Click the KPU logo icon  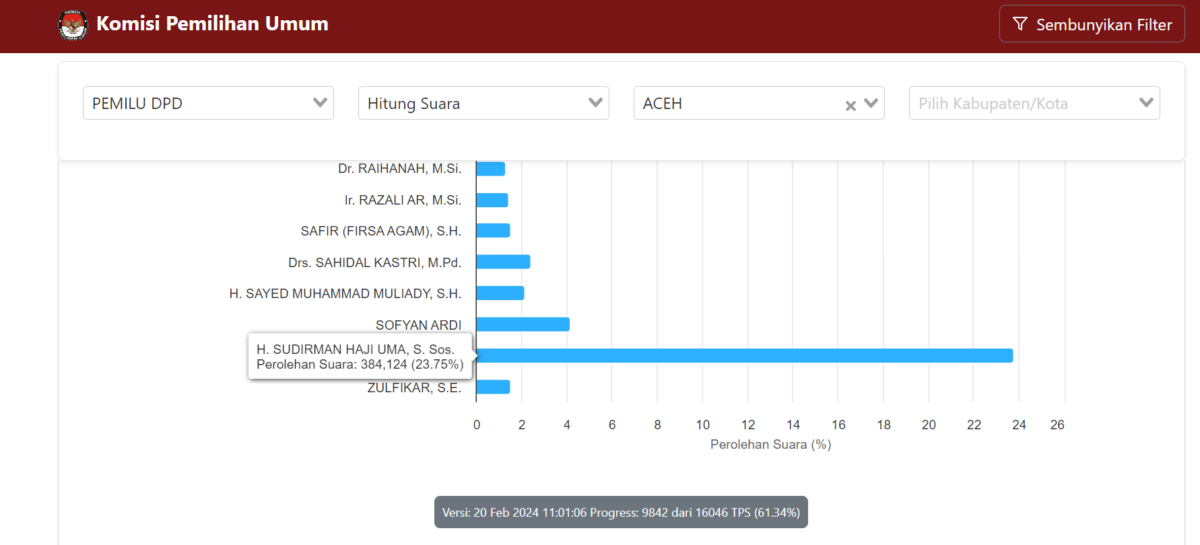pyautogui.click(x=73, y=25)
